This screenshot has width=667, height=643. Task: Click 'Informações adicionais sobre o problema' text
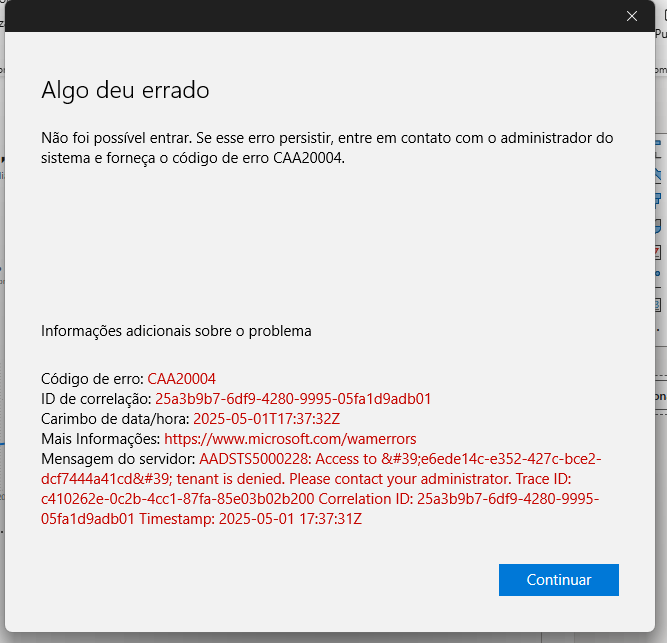pyautogui.click(x=176, y=331)
